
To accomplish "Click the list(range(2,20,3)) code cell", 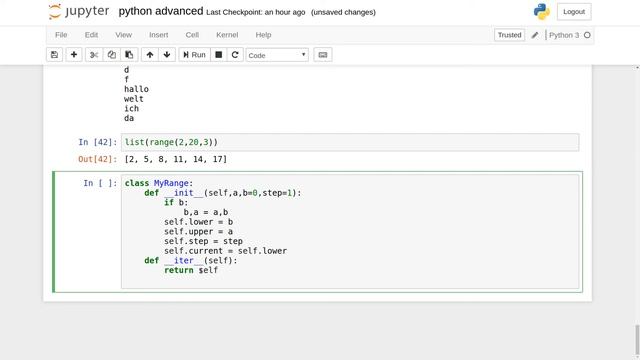I will (x=350, y=142).
